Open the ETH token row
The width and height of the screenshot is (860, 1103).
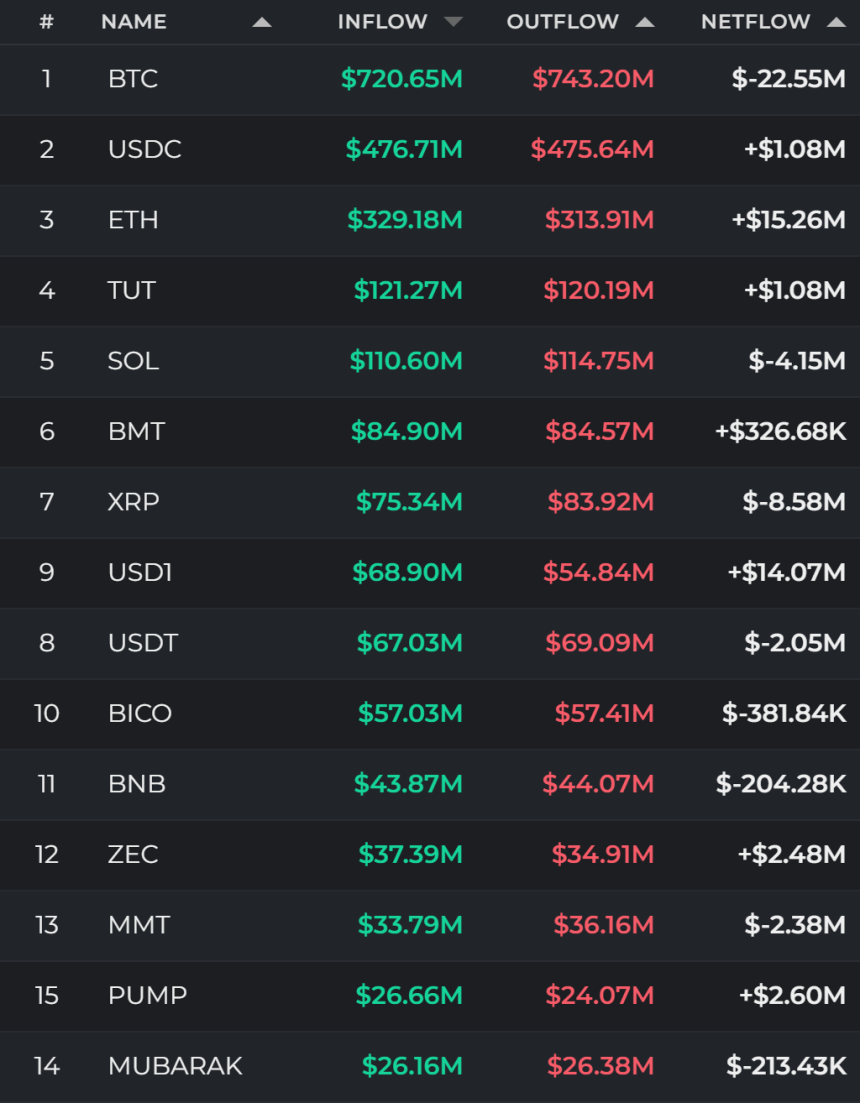tap(430, 220)
